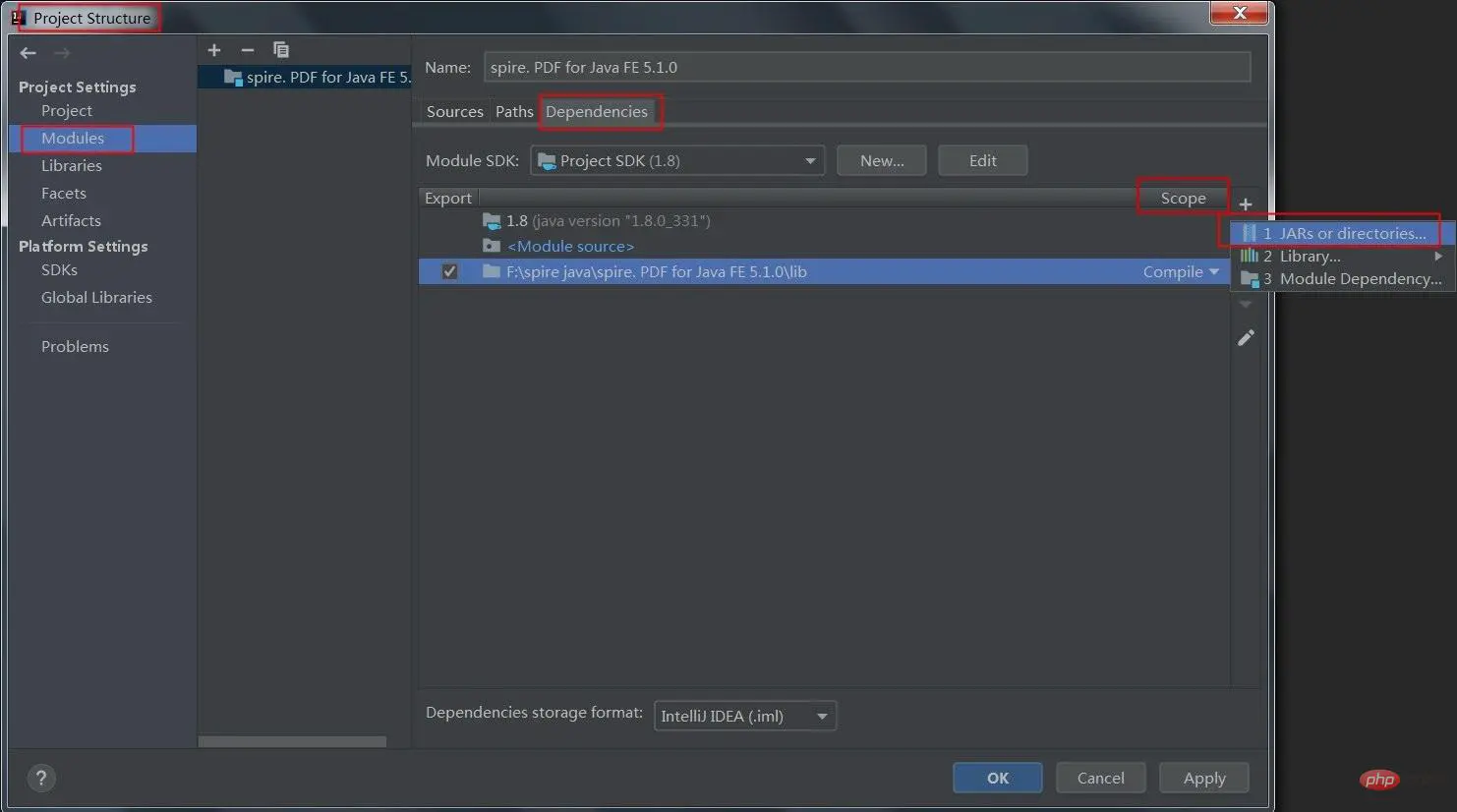Switch to the Sources tab

(454, 112)
